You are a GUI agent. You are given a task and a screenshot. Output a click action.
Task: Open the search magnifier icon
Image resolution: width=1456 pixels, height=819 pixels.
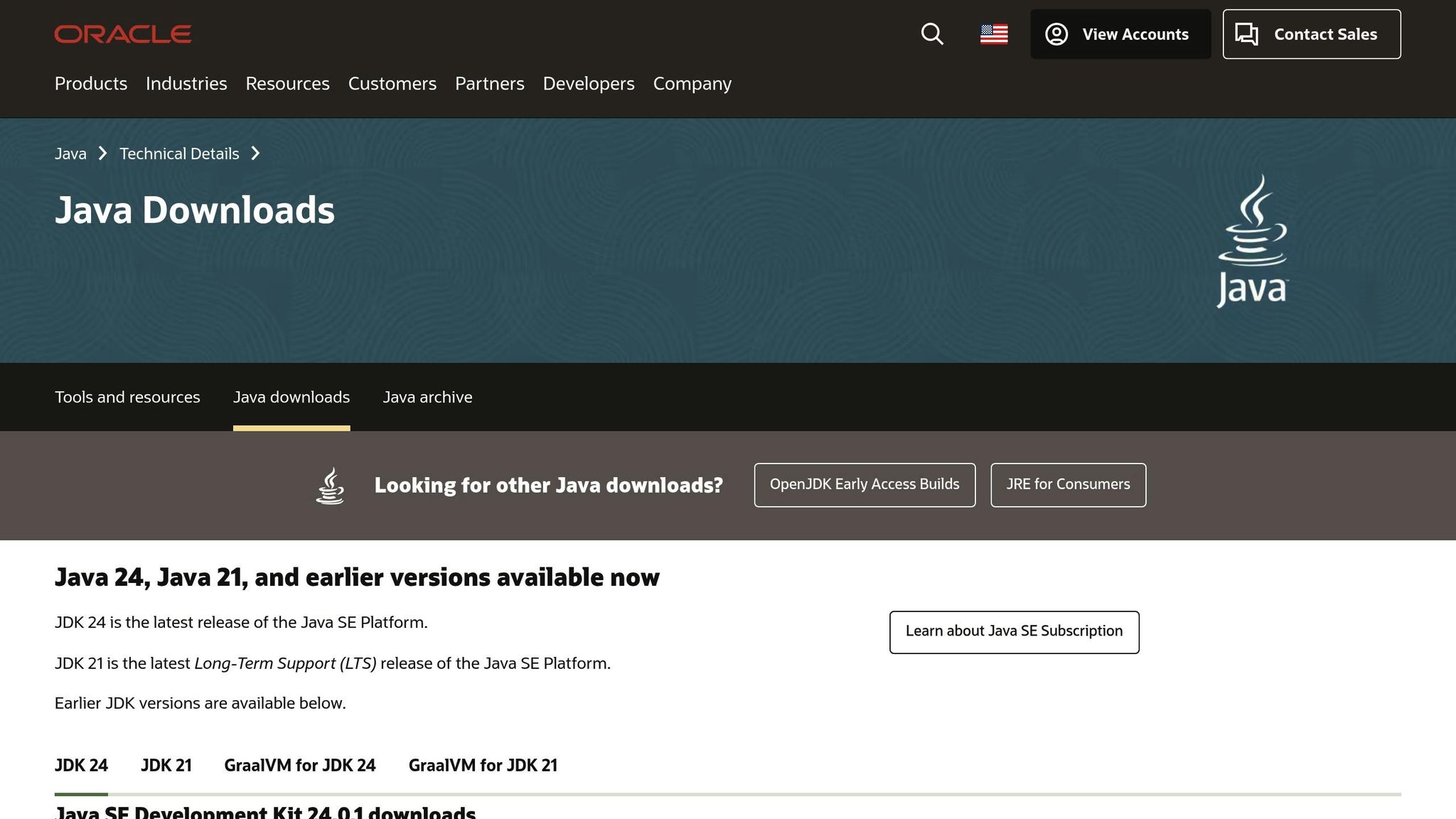coord(932,34)
